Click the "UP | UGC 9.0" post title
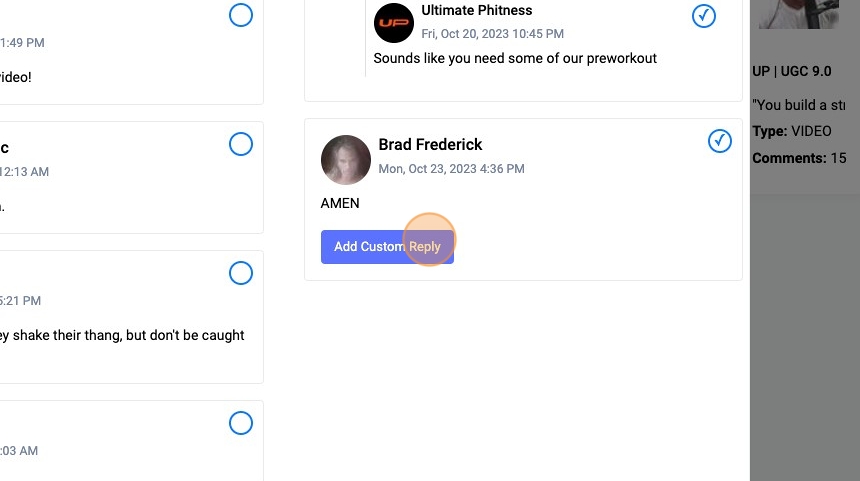 [791, 72]
